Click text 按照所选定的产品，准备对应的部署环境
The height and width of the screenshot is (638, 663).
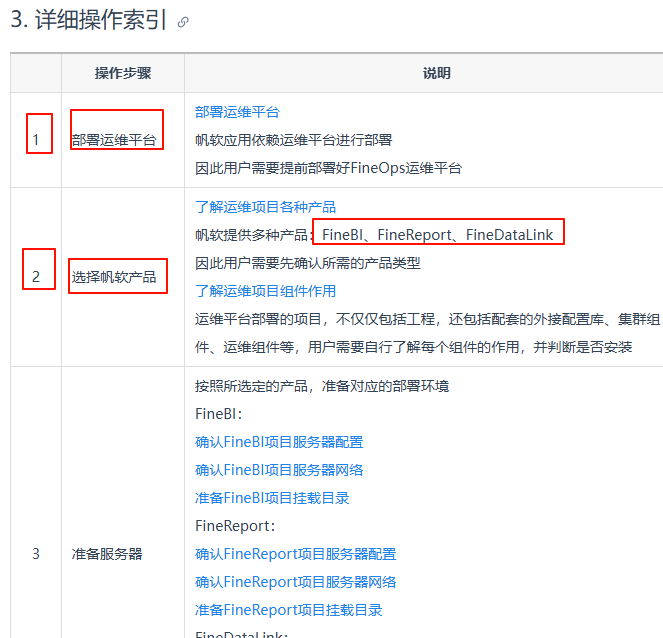click(x=321, y=386)
